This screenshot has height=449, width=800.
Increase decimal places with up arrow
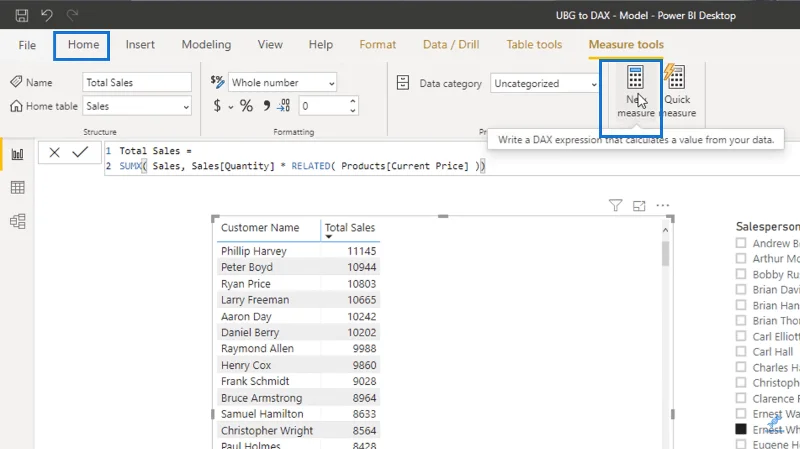(x=353, y=101)
